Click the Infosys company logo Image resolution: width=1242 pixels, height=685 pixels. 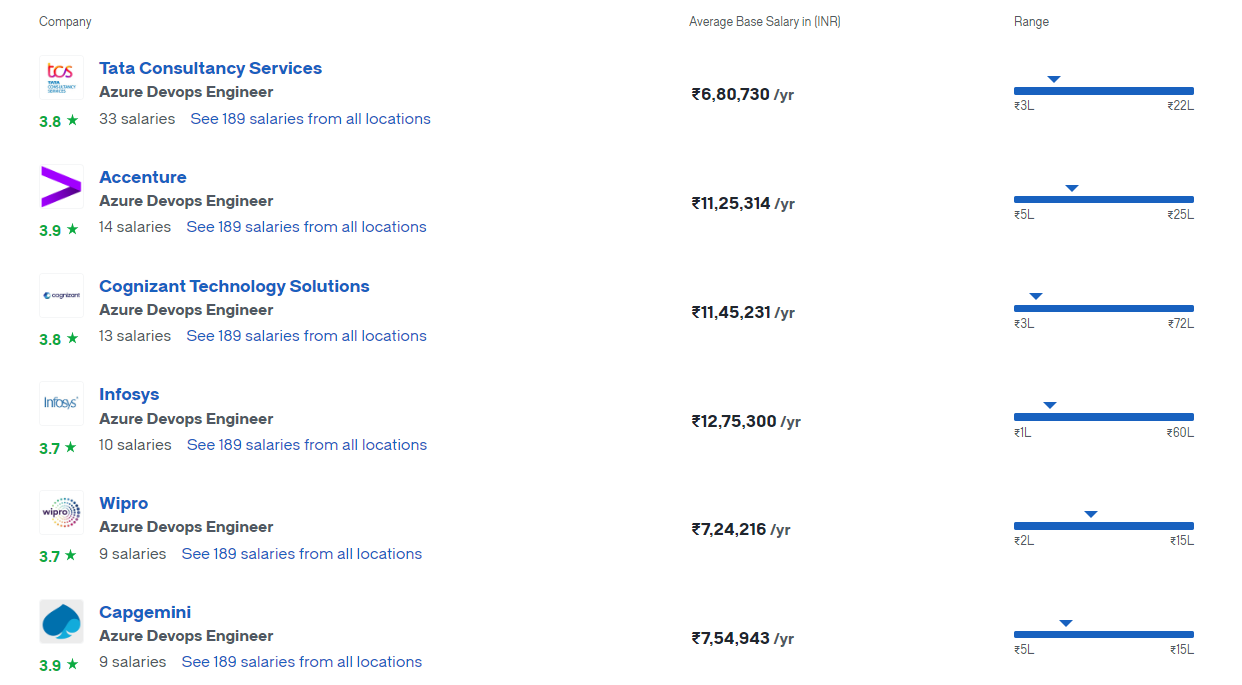coord(61,404)
